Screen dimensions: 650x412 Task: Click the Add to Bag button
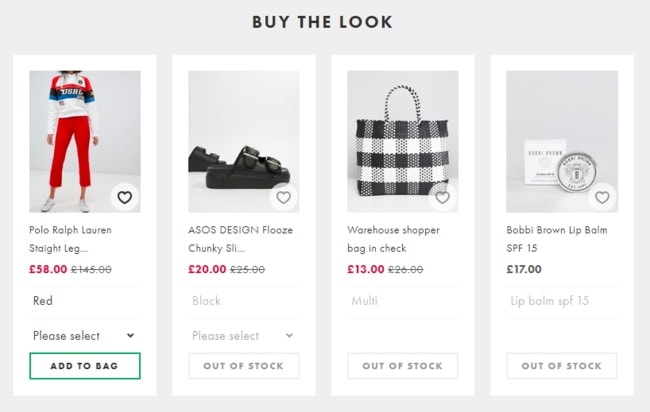pyautogui.click(x=84, y=366)
